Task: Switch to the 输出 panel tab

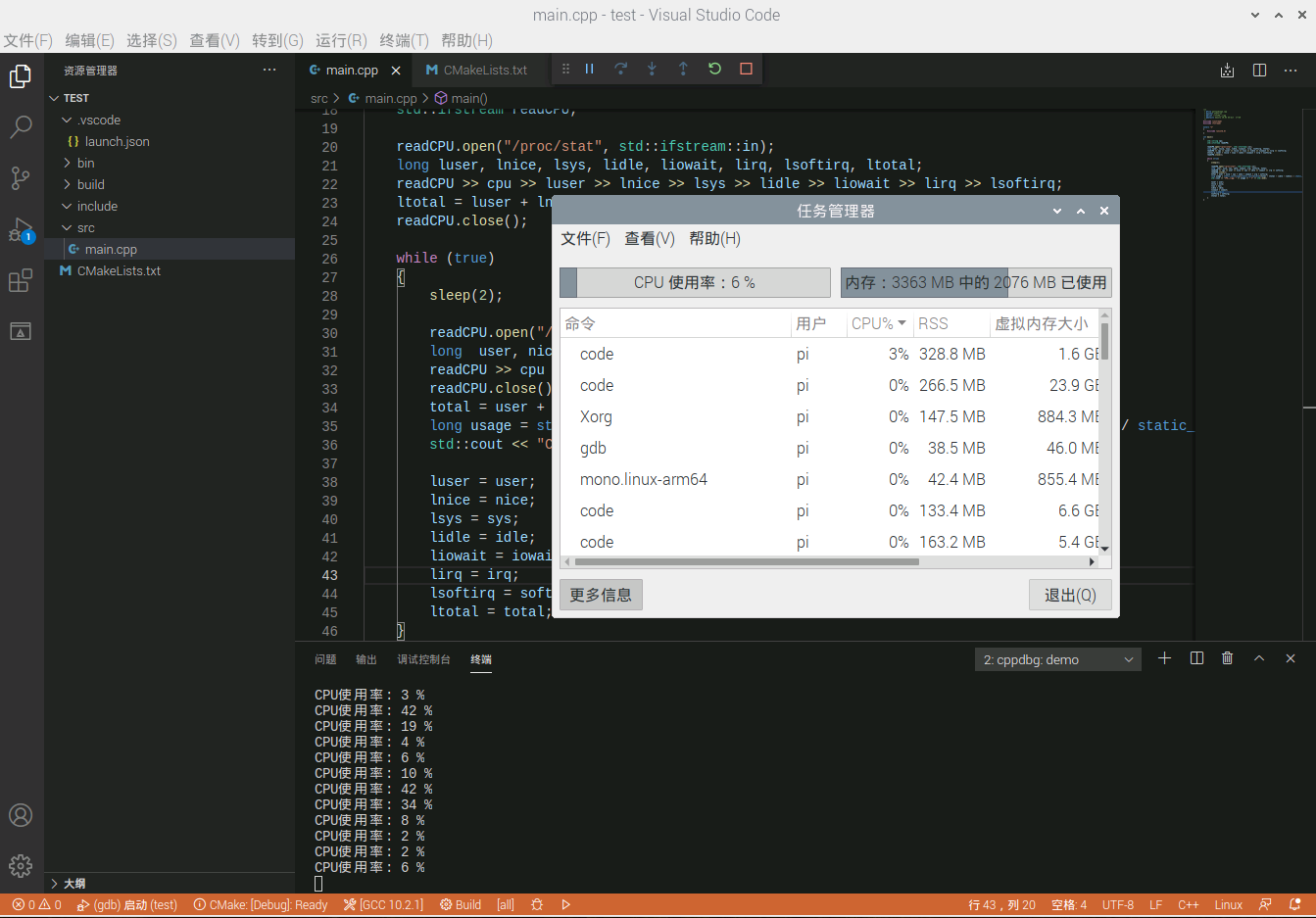Action: click(366, 659)
